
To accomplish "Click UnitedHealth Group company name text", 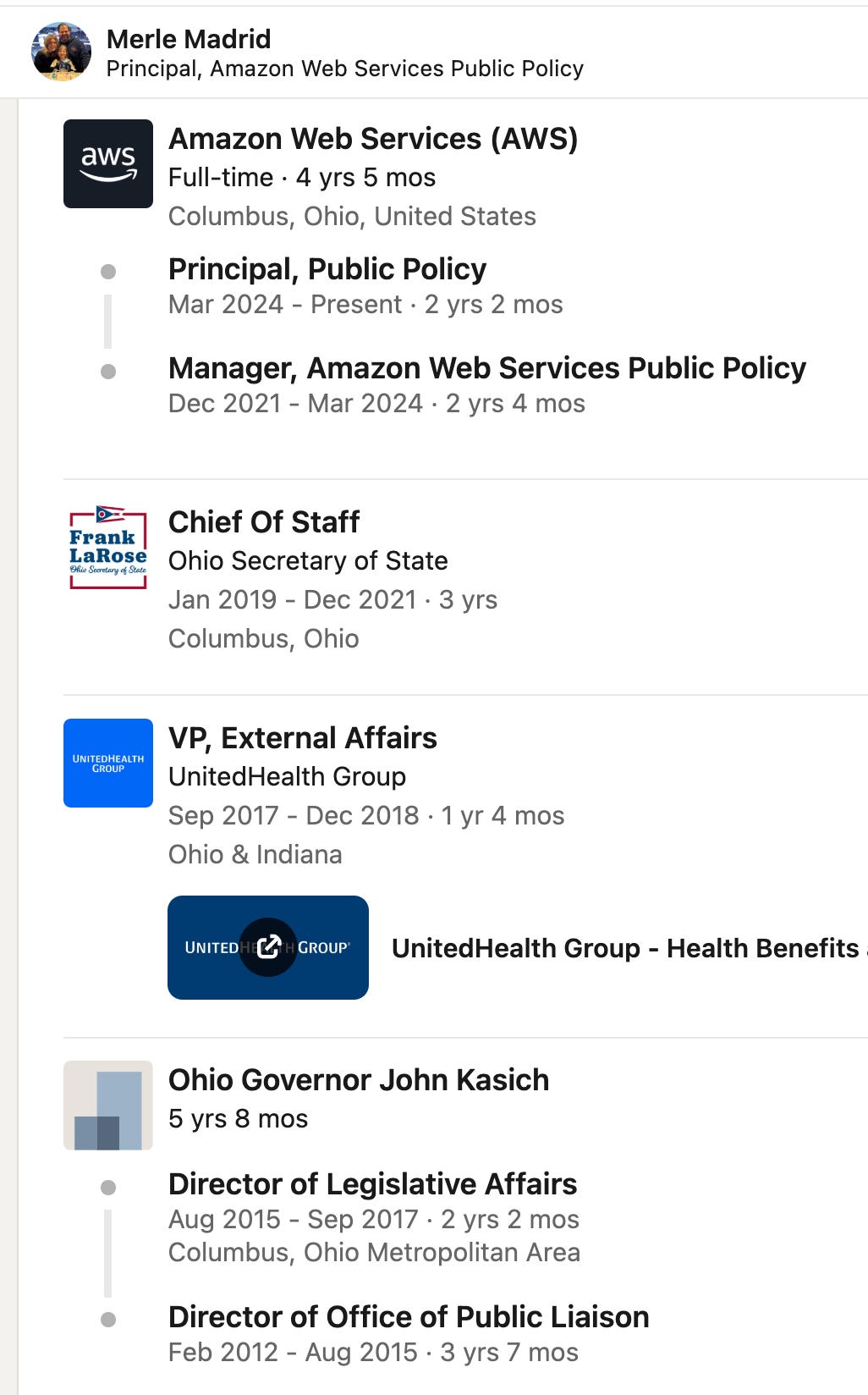I will [x=287, y=776].
